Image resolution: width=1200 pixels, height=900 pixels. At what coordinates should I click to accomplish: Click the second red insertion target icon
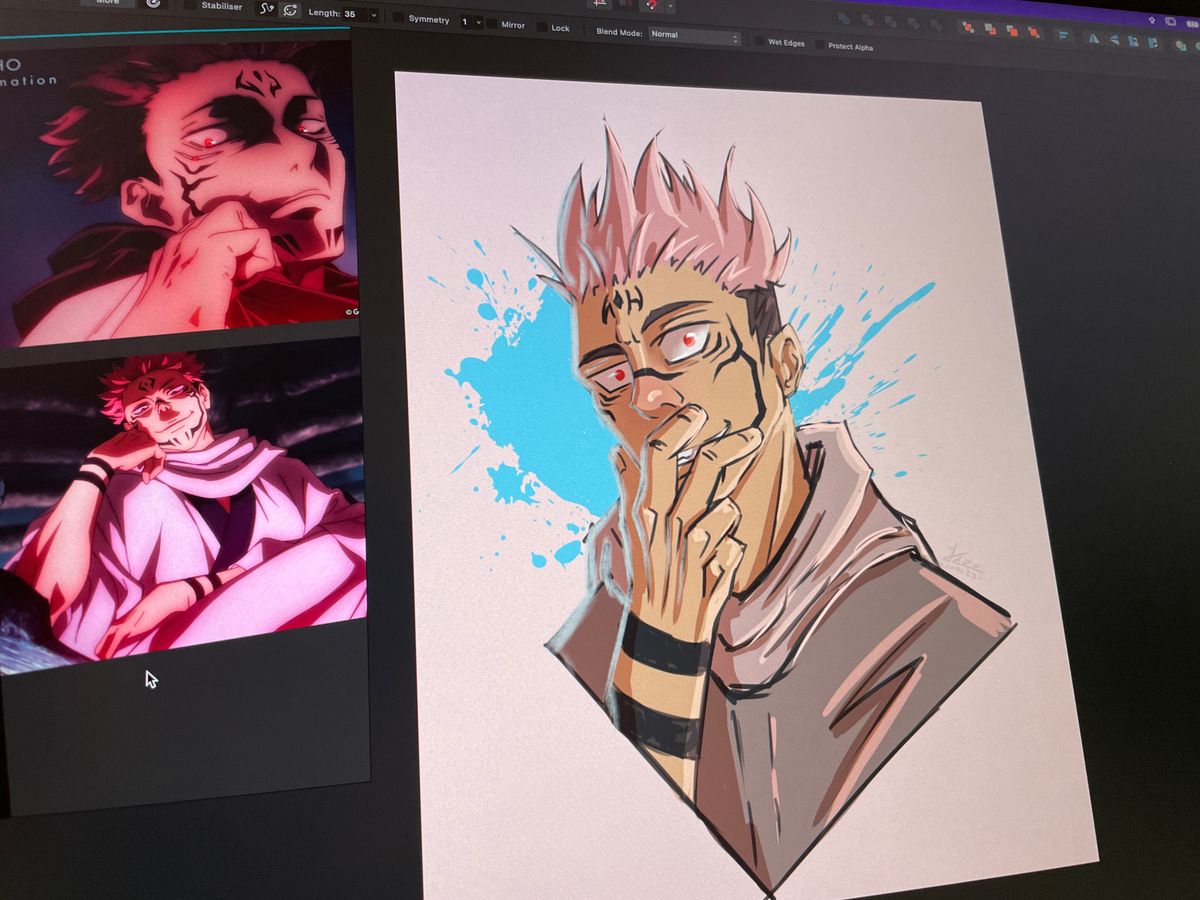click(x=989, y=29)
